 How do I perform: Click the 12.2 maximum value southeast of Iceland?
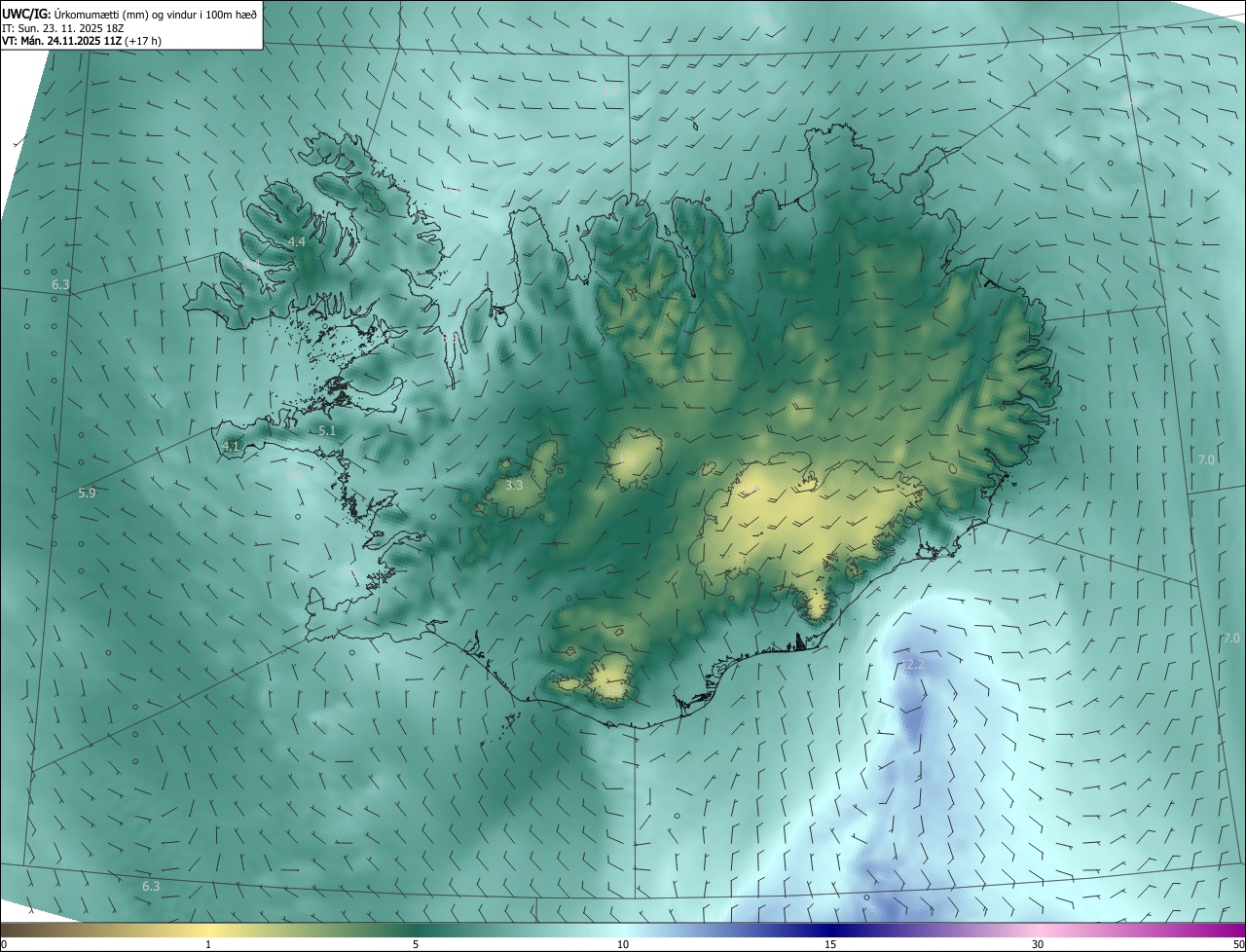tap(912, 665)
